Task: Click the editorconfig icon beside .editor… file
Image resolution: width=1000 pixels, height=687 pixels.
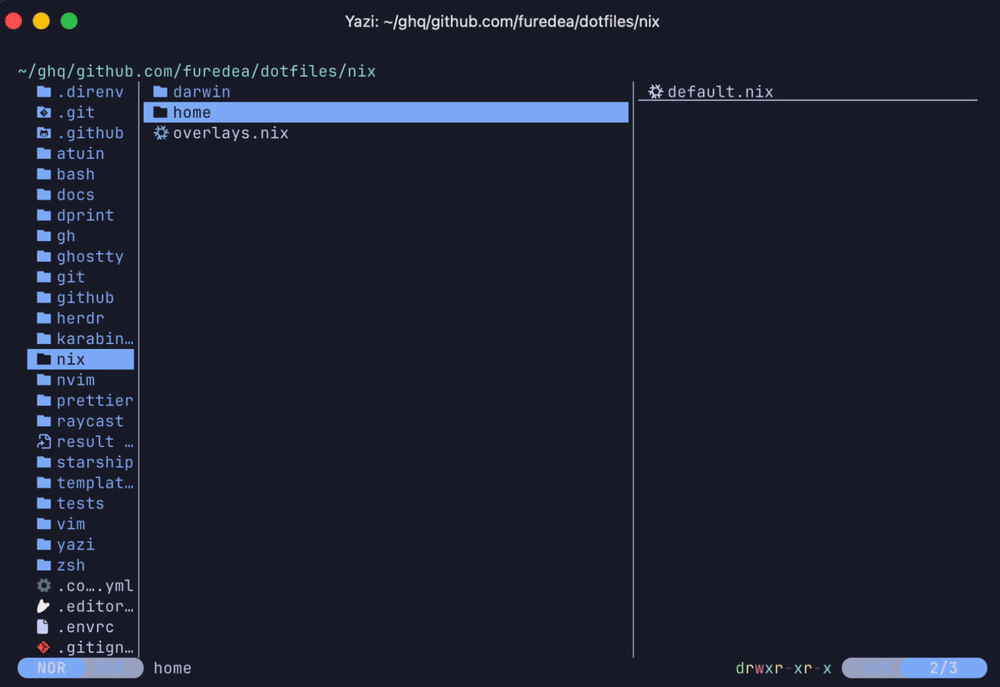Action: 43,606
